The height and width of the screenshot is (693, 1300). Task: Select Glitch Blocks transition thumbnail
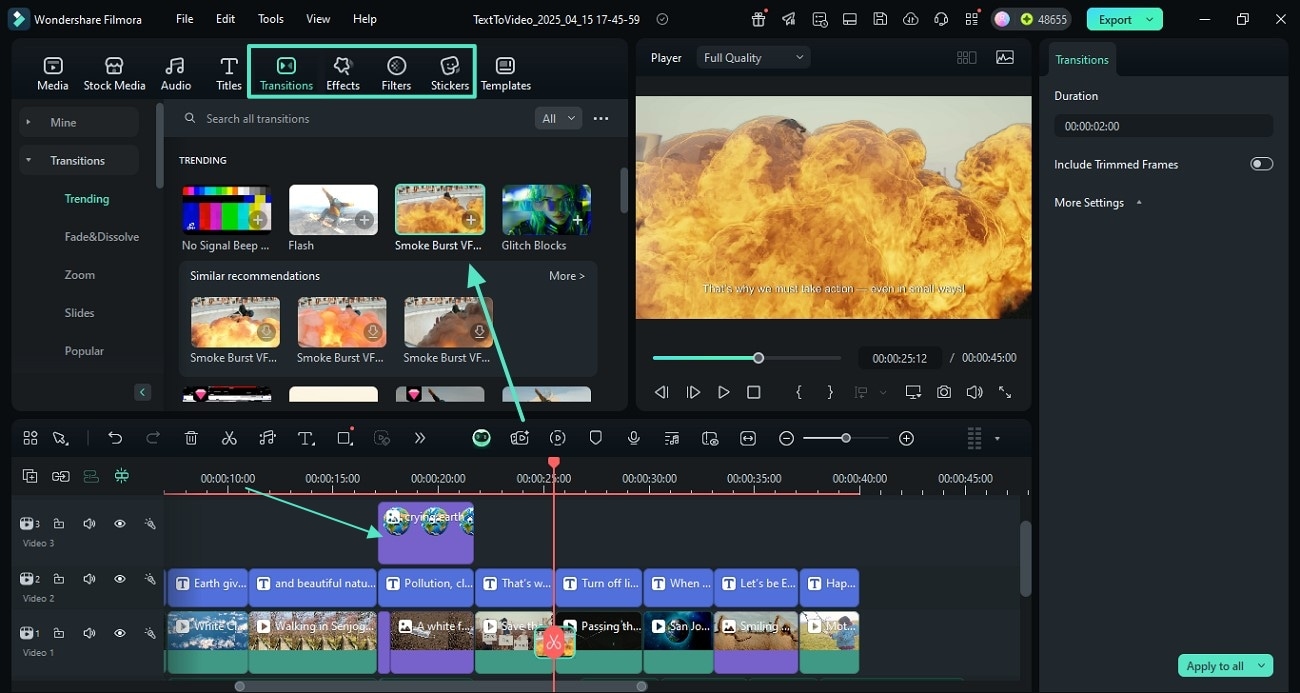click(x=547, y=209)
